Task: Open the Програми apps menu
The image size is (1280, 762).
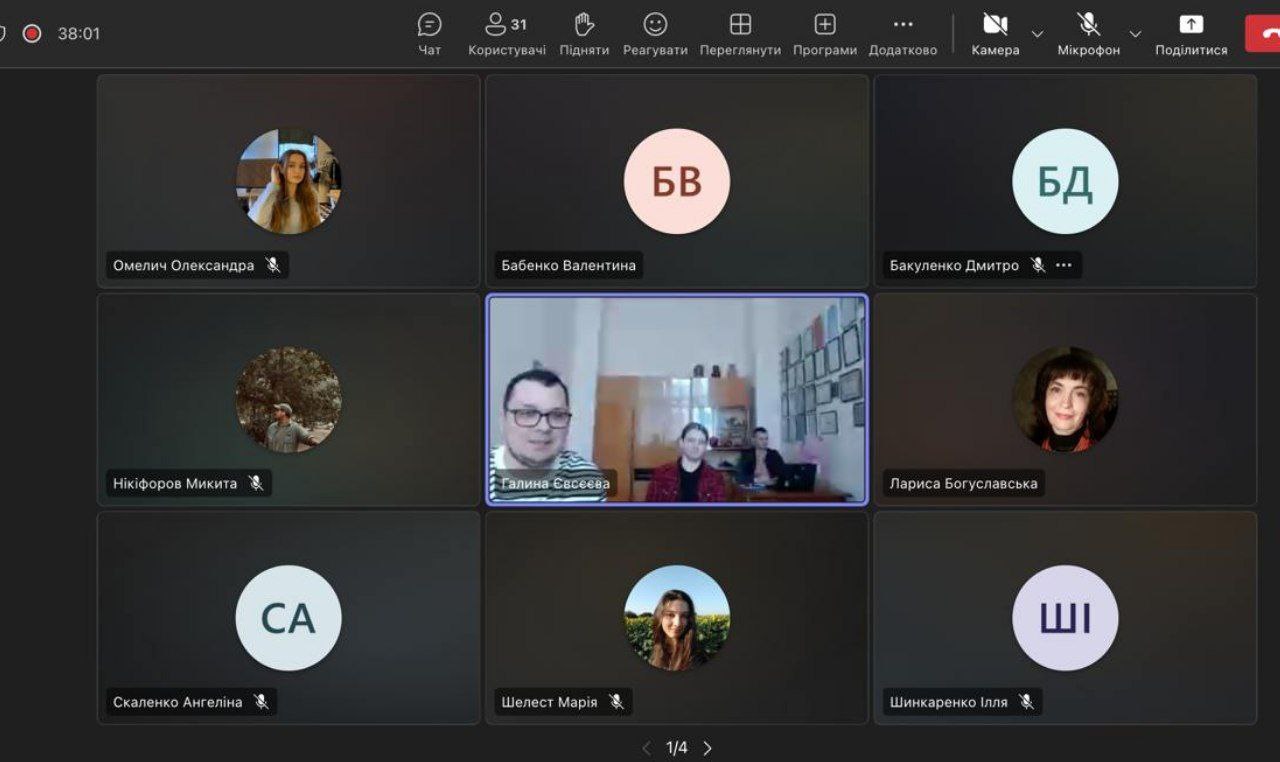Action: 825,34
